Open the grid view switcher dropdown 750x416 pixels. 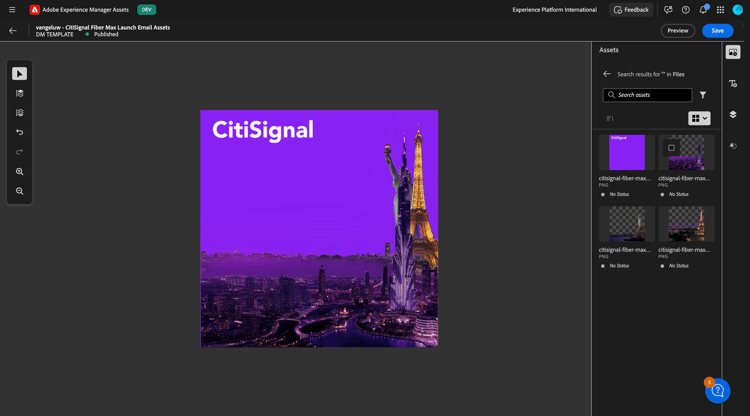[x=699, y=118]
